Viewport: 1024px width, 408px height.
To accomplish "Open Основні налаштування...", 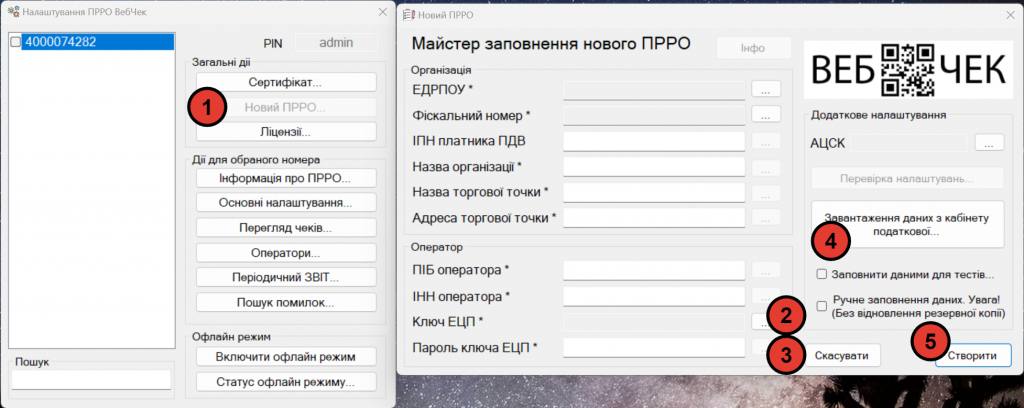I will 286,203.
